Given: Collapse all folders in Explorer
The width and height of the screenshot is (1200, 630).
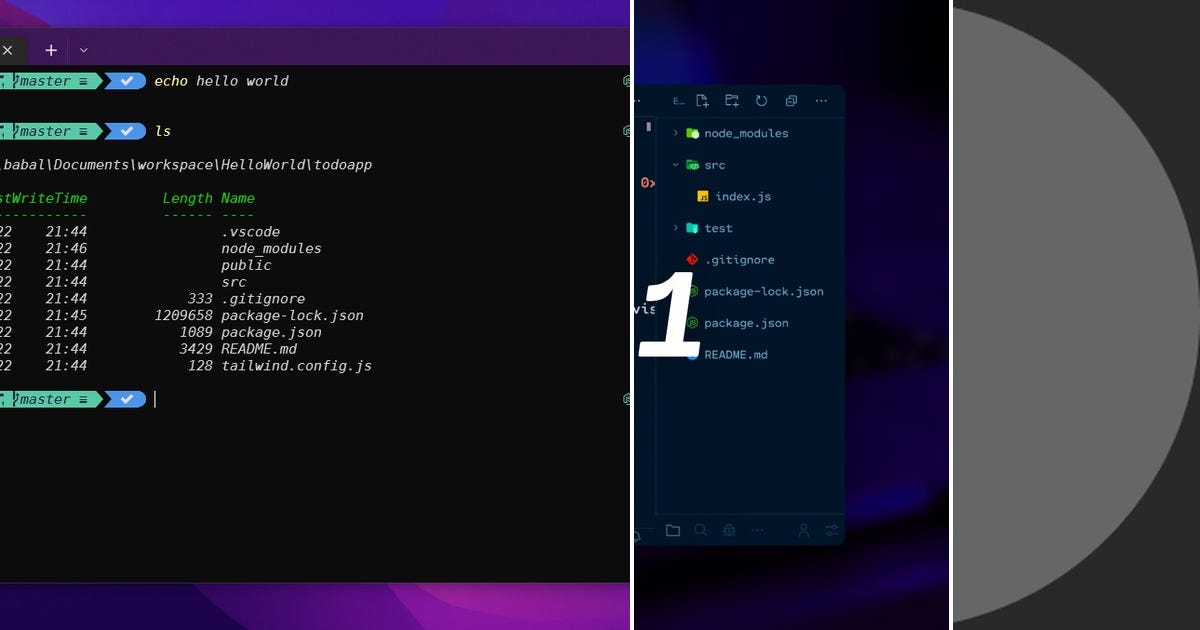Looking at the screenshot, I should point(791,101).
